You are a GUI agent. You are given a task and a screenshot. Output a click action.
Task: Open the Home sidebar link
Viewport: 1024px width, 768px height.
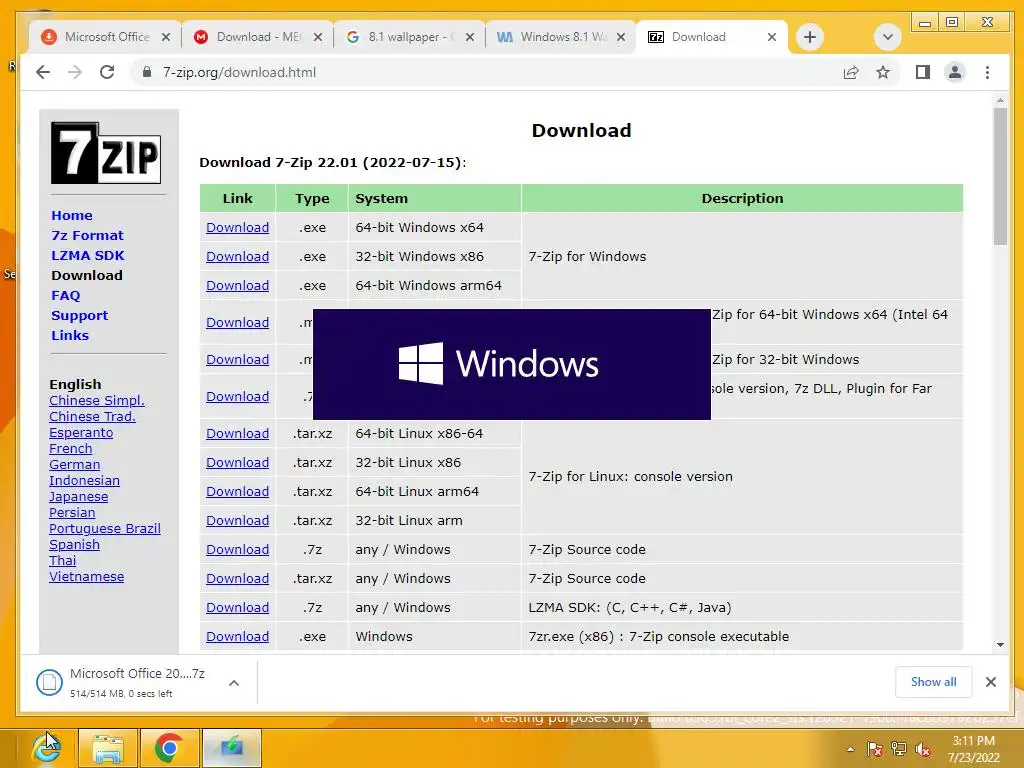[x=72, y=216]
